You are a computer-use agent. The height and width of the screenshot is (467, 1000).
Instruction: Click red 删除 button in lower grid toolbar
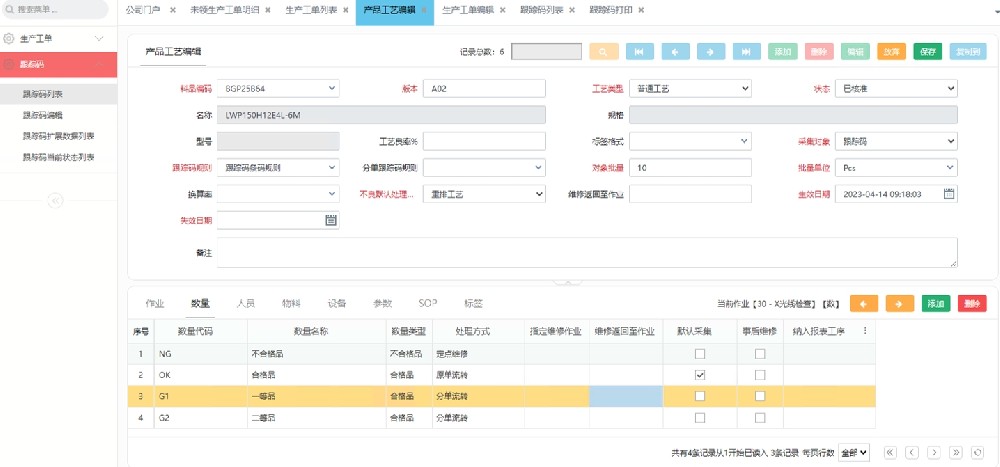pos(972,304)
